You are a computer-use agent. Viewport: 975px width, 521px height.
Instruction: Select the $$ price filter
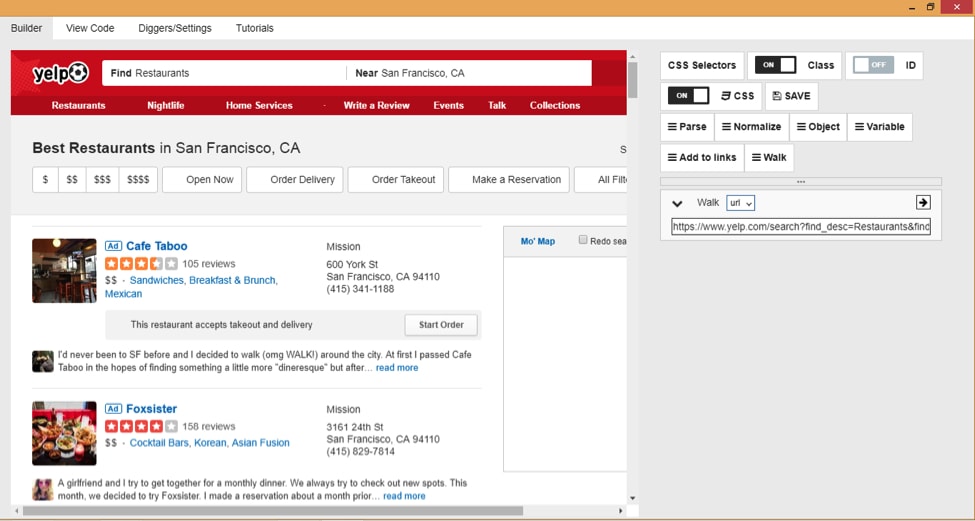pyautogui.click(x=72, y=180)
